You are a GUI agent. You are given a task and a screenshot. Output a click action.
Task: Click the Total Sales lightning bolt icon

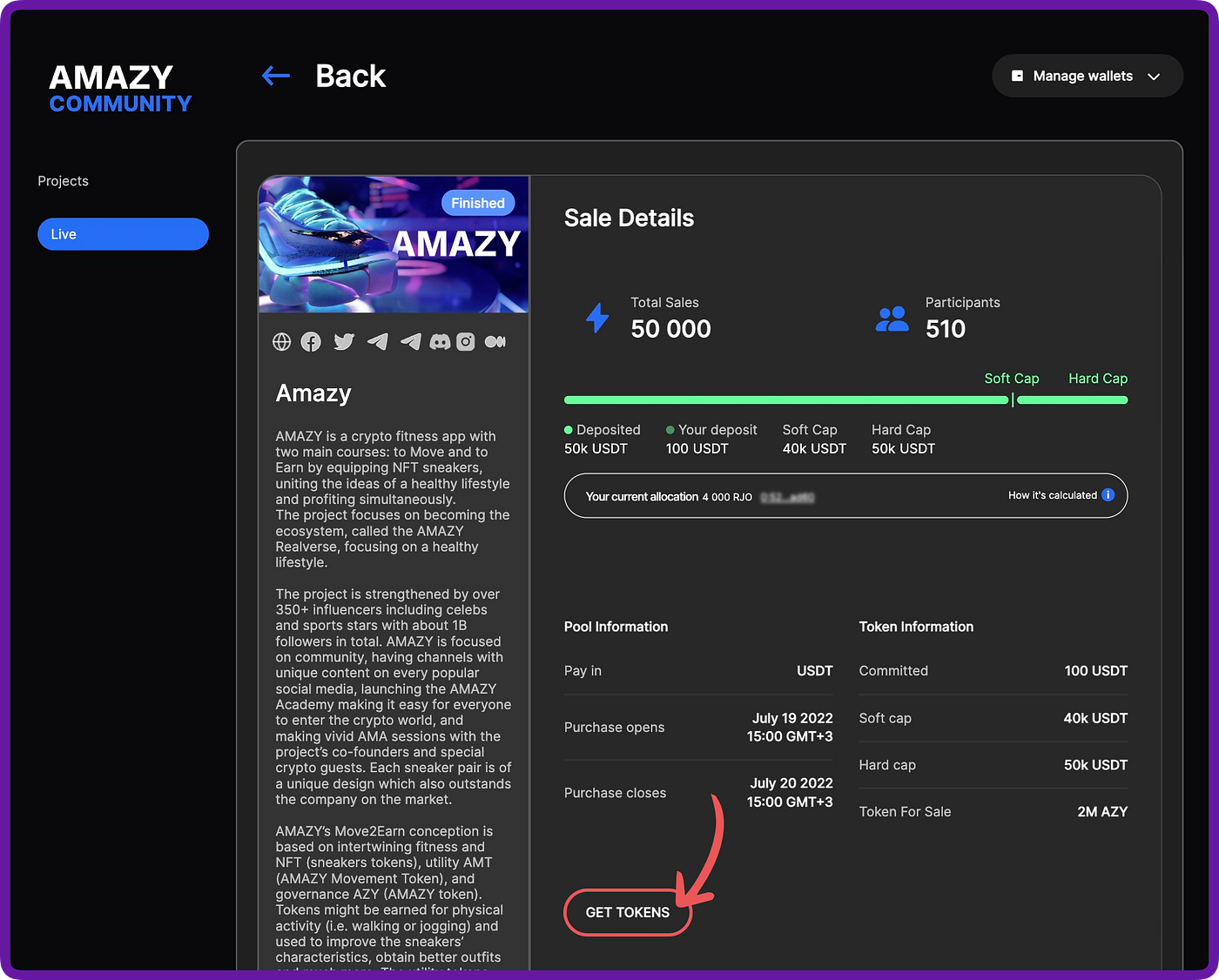597,318
